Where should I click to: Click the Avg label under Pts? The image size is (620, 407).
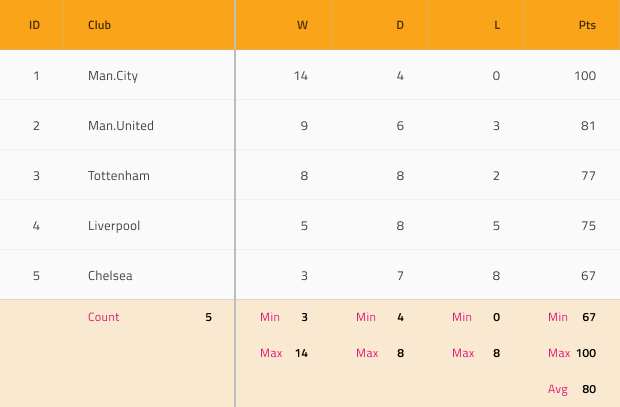tap(558, 389)
